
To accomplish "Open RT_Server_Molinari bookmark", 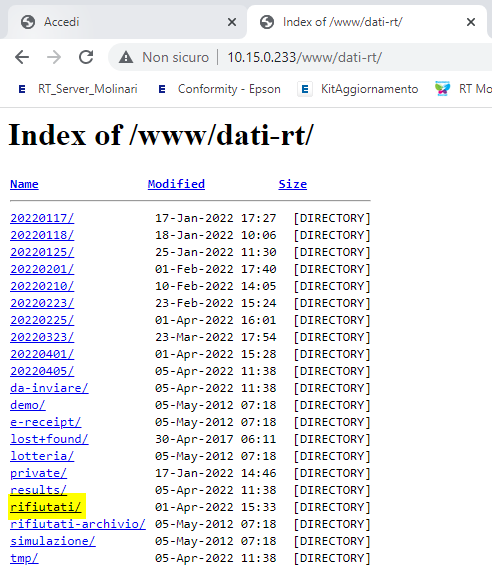I will tap(77, 89).
